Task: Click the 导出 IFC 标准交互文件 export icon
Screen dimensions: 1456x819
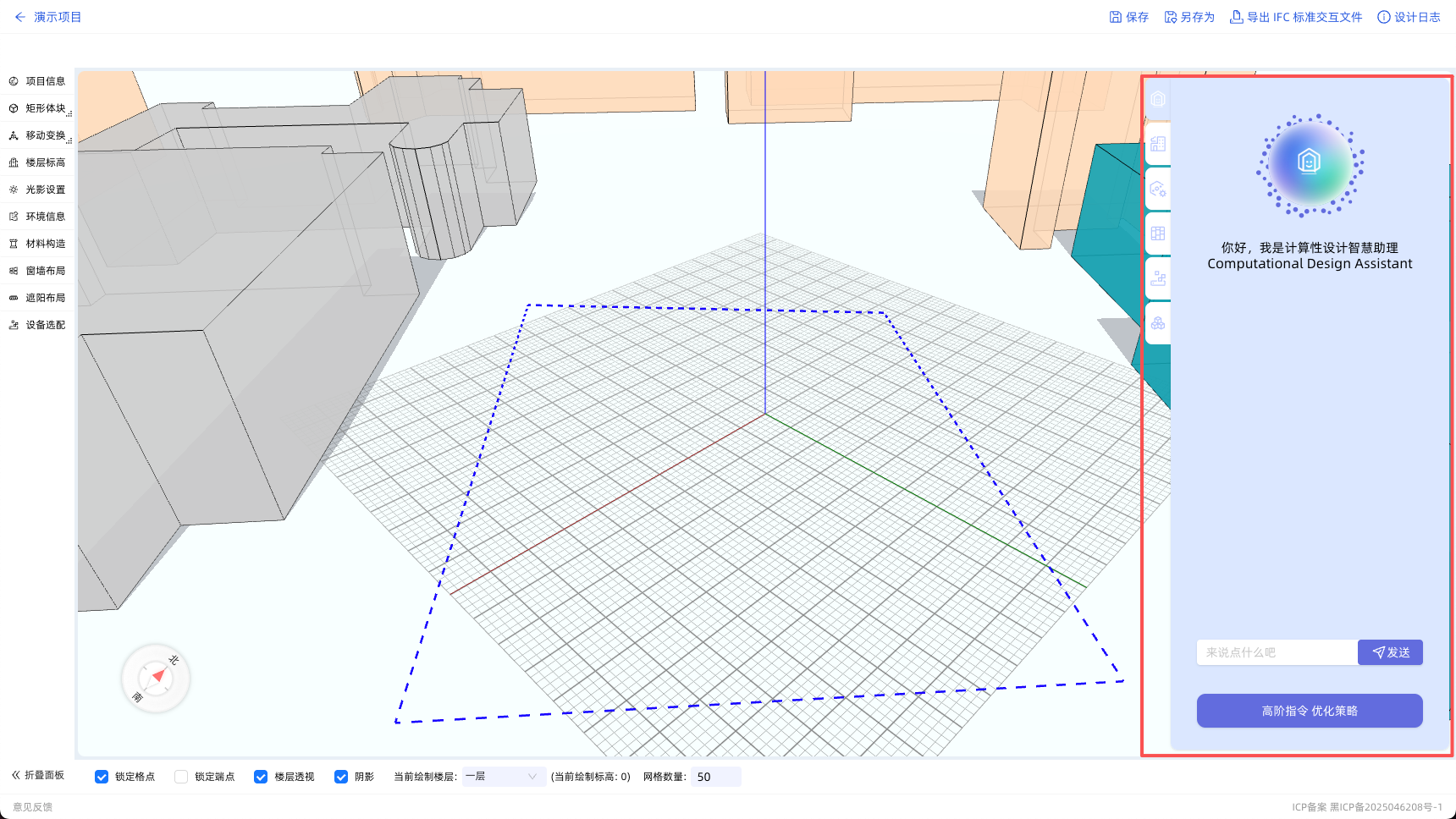Action: click(x=1237, y=17)
